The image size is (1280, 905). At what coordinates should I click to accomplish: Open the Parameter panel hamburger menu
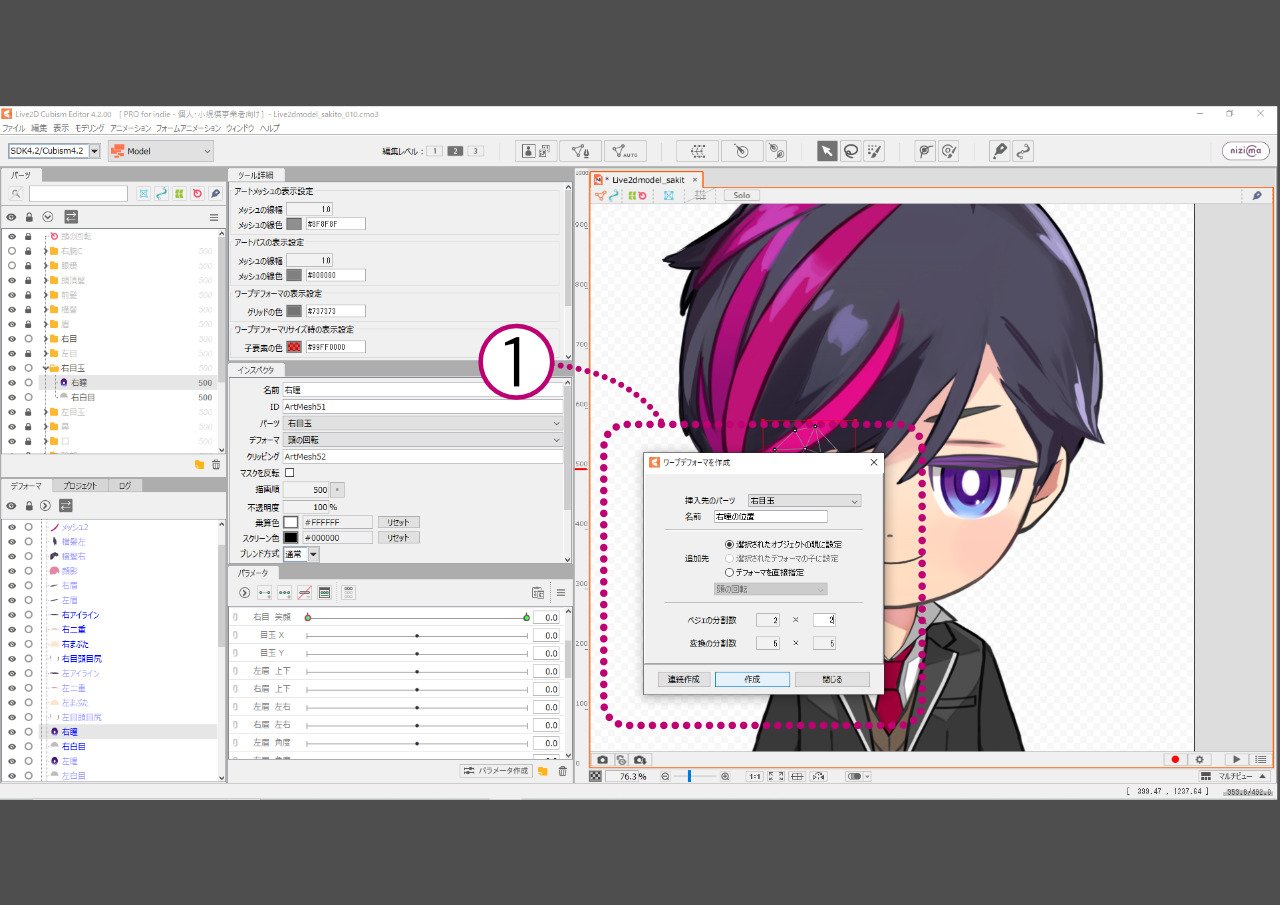[x=561, y=593]
